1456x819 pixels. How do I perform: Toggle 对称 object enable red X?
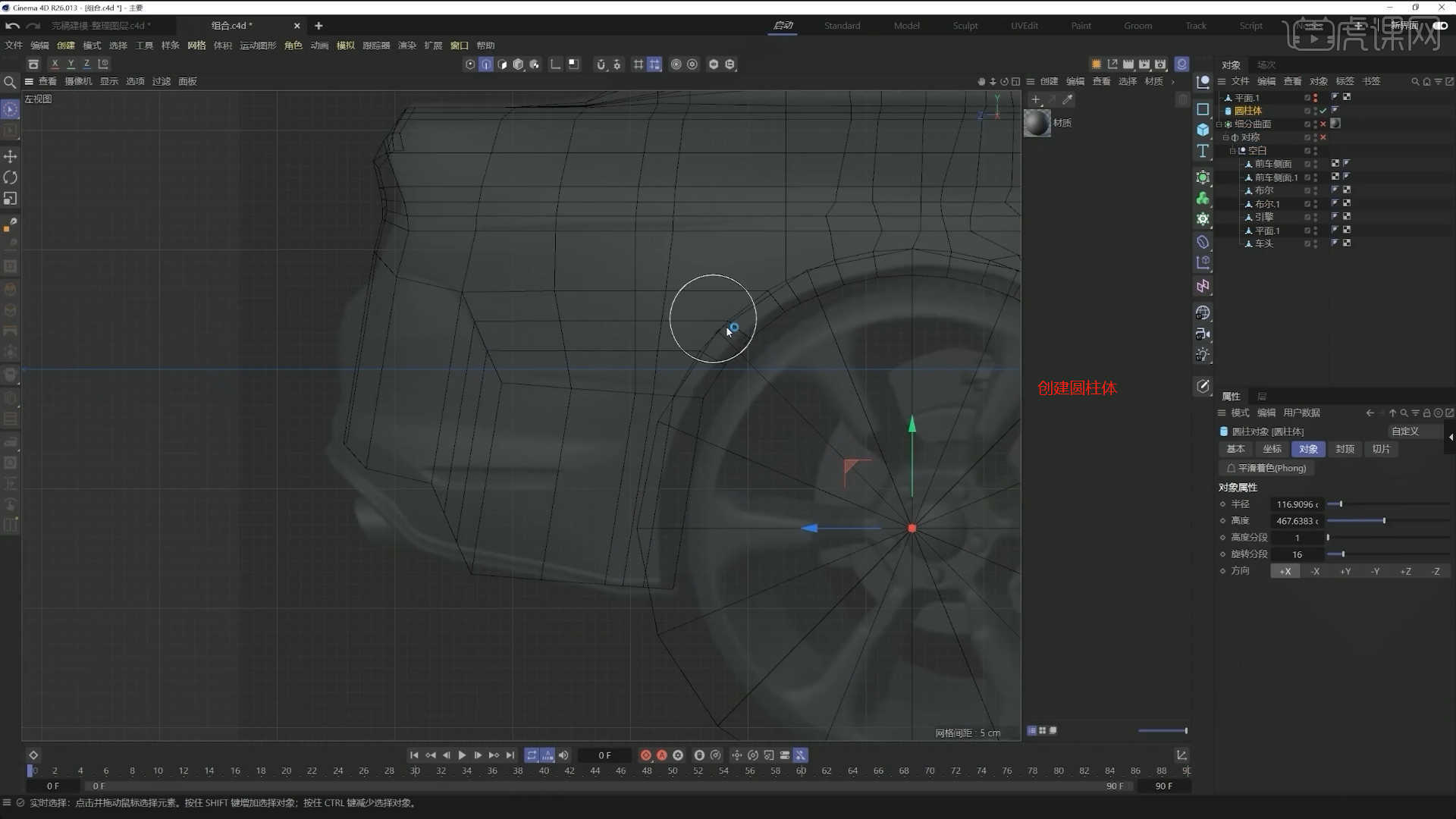pyautogui.click(x=1323, y=137)
